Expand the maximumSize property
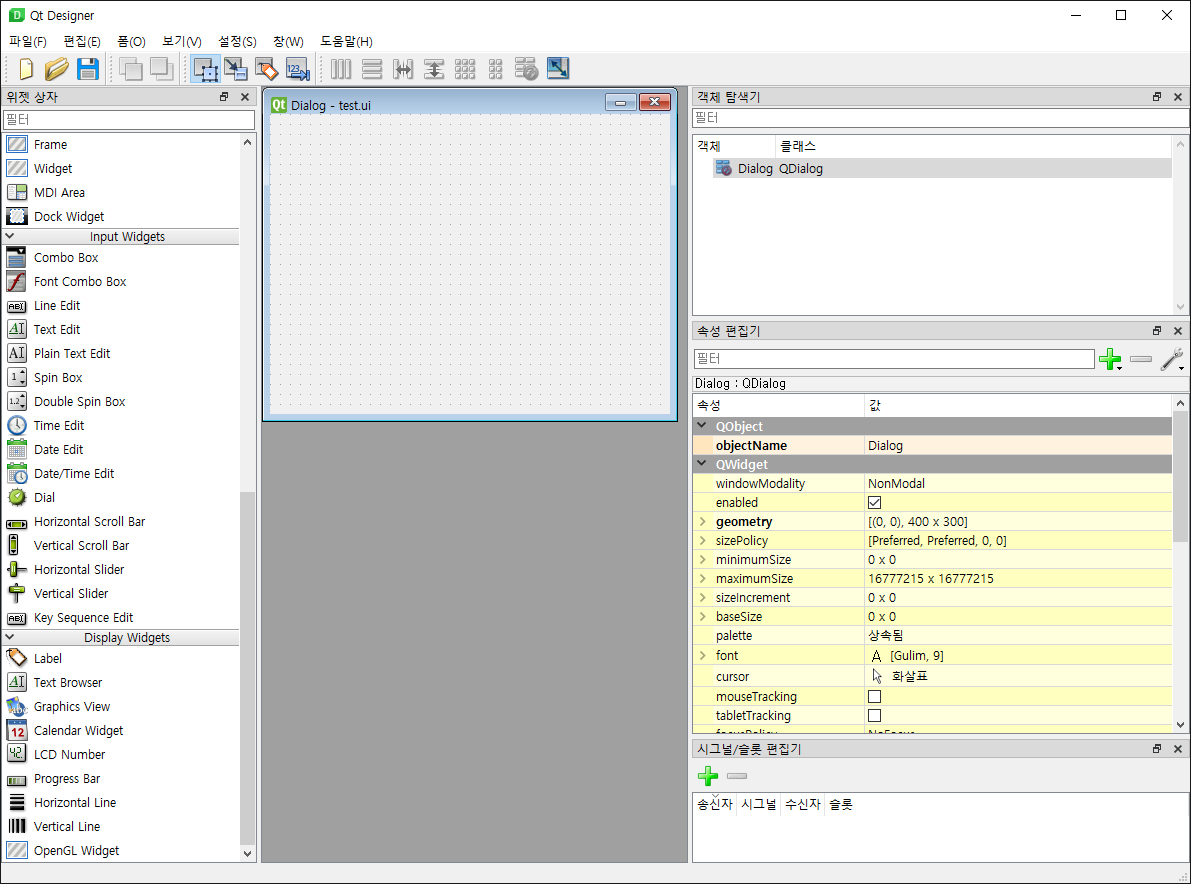The image size is (1191, 884). [703, 579]
